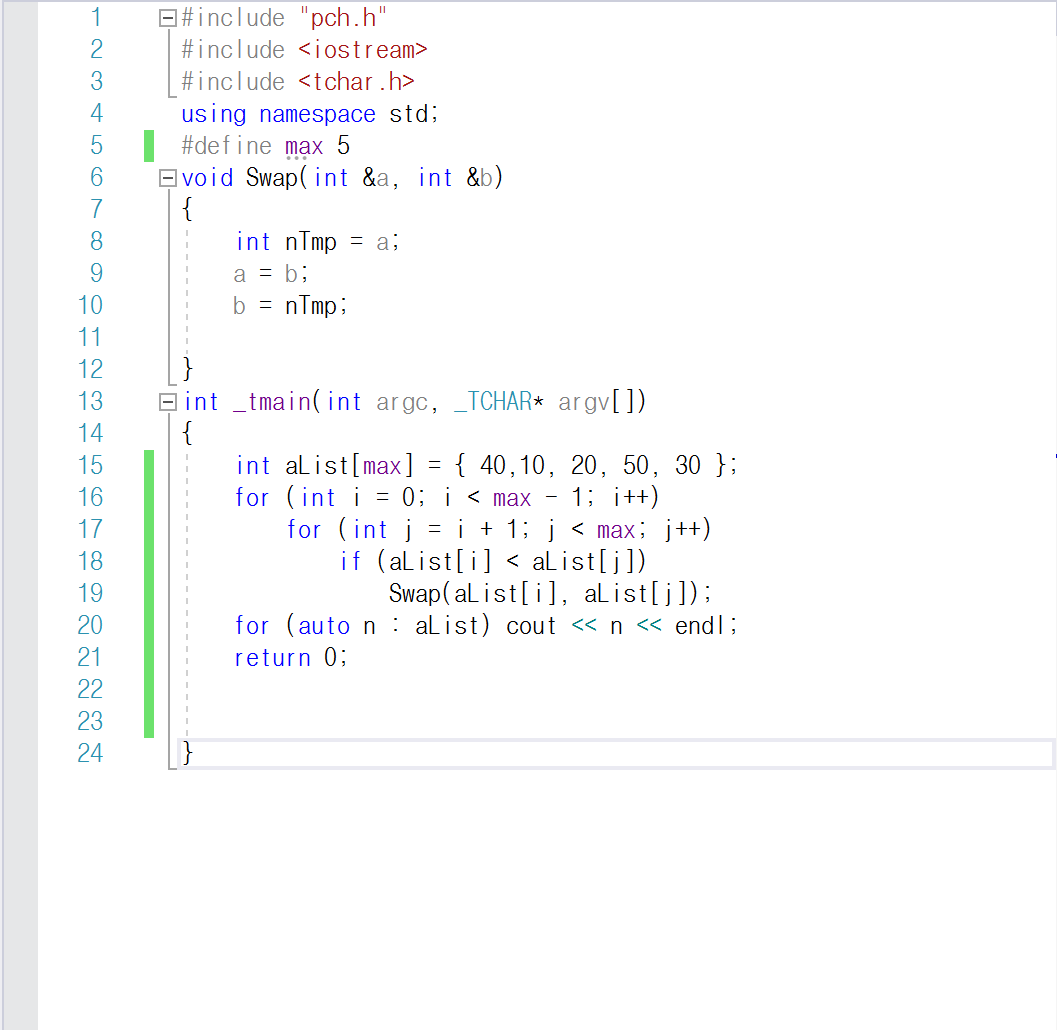Click the 'return' keyword on line 21

click(272, 658)
